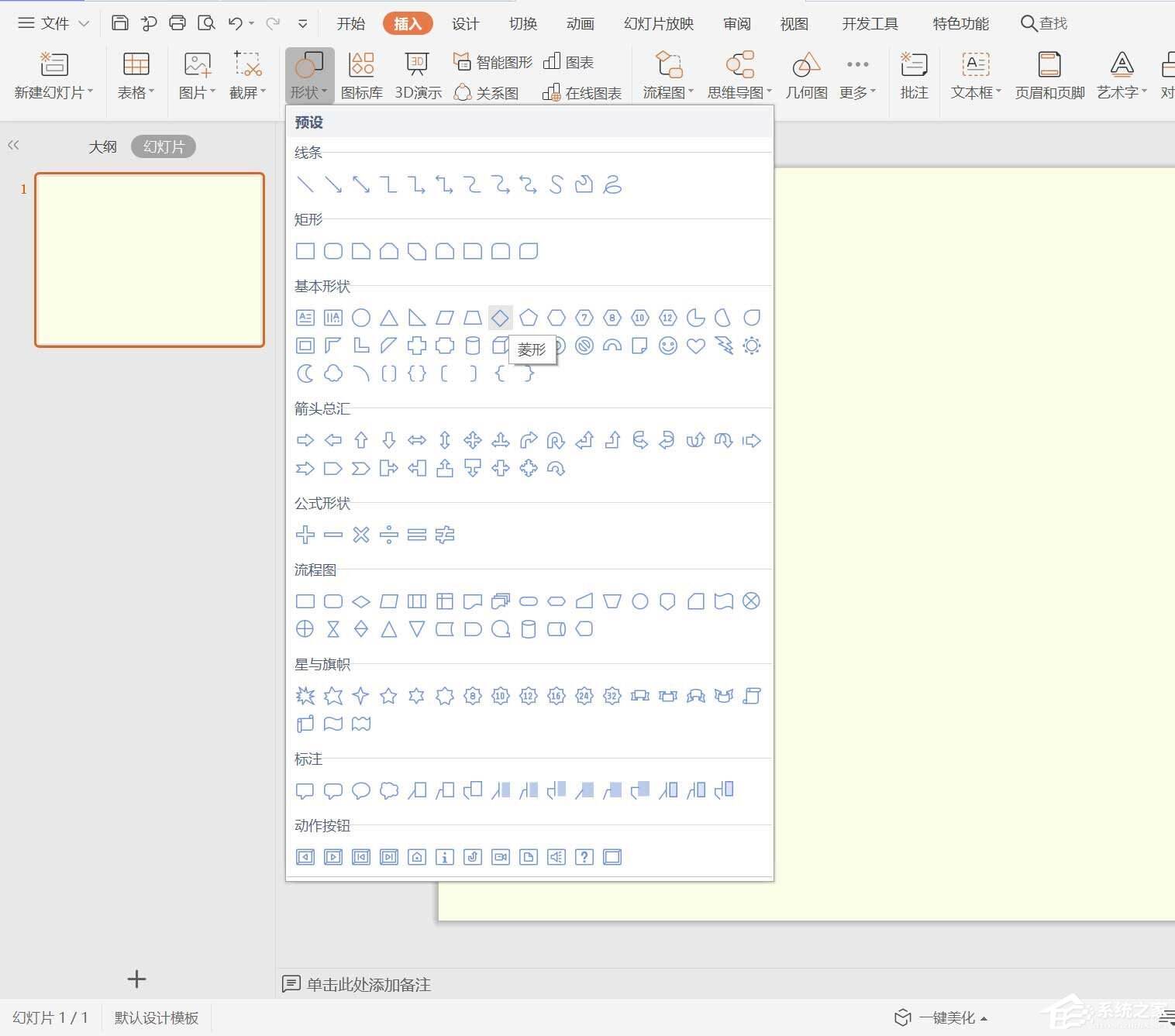Choose the up-down arrow shape
Viewport: 1175px width, 1036px height.
coord(445,440)
